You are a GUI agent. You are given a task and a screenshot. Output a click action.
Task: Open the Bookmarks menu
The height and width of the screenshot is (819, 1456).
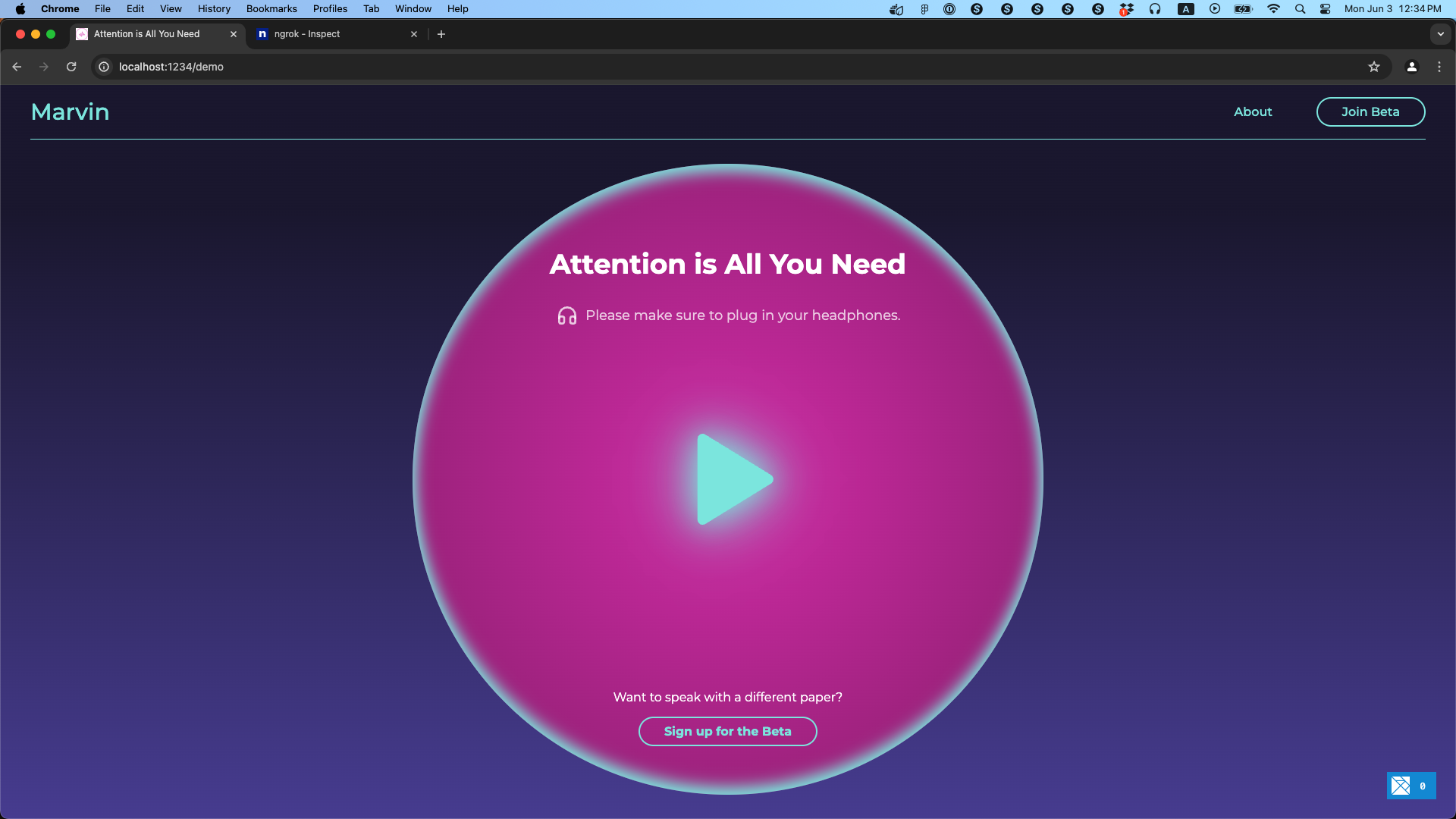point(271,9)
